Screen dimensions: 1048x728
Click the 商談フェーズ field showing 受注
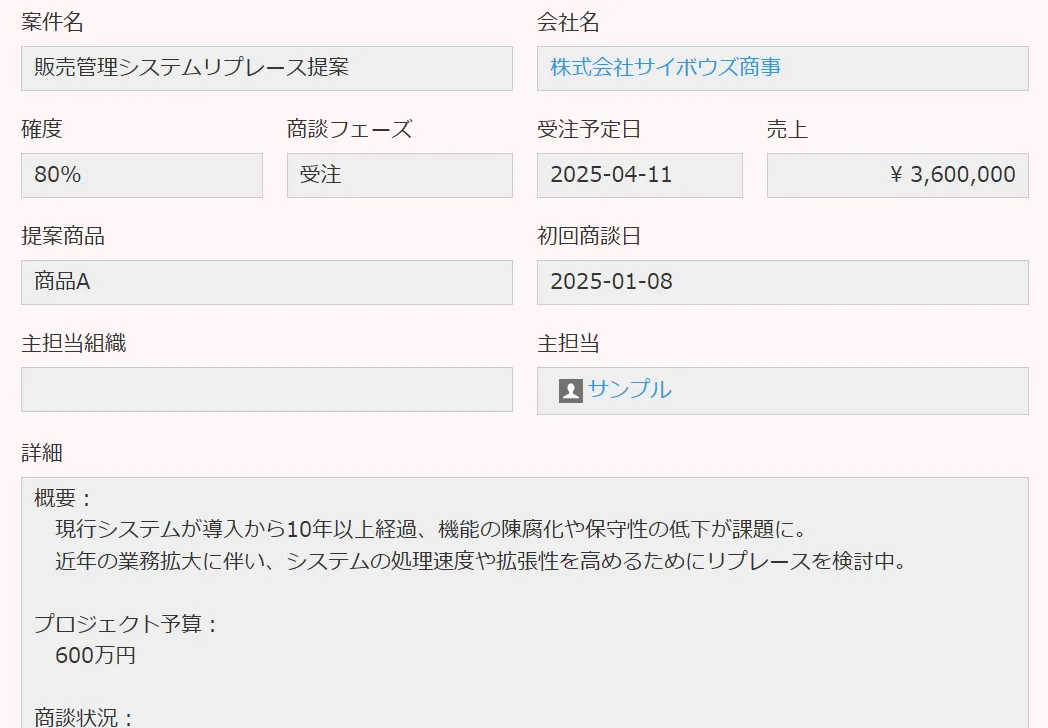[399, 175]
